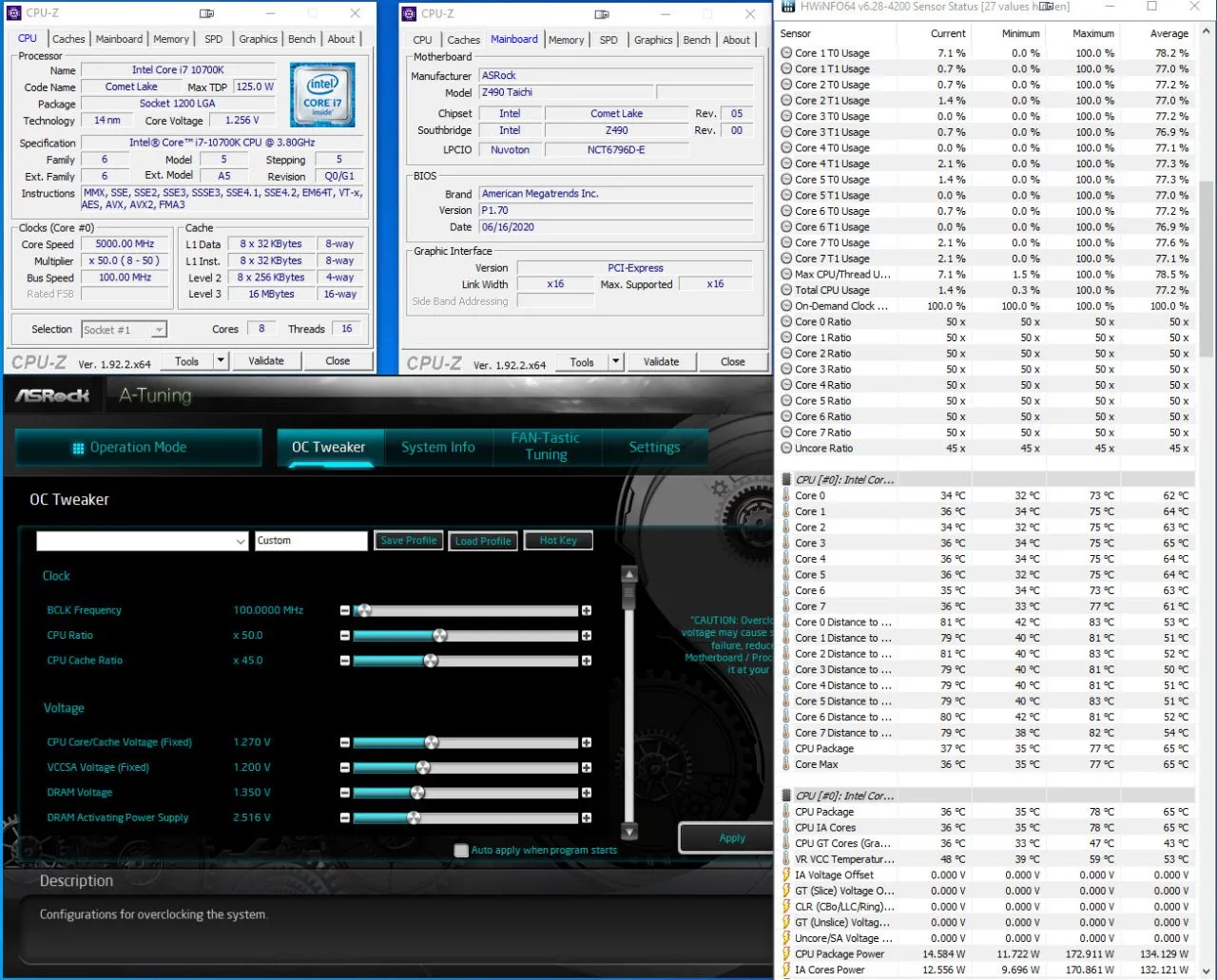Click Operation Mode button
Image resolution: width=1217 pixels, height=980 pixels.
click(138, 448)
